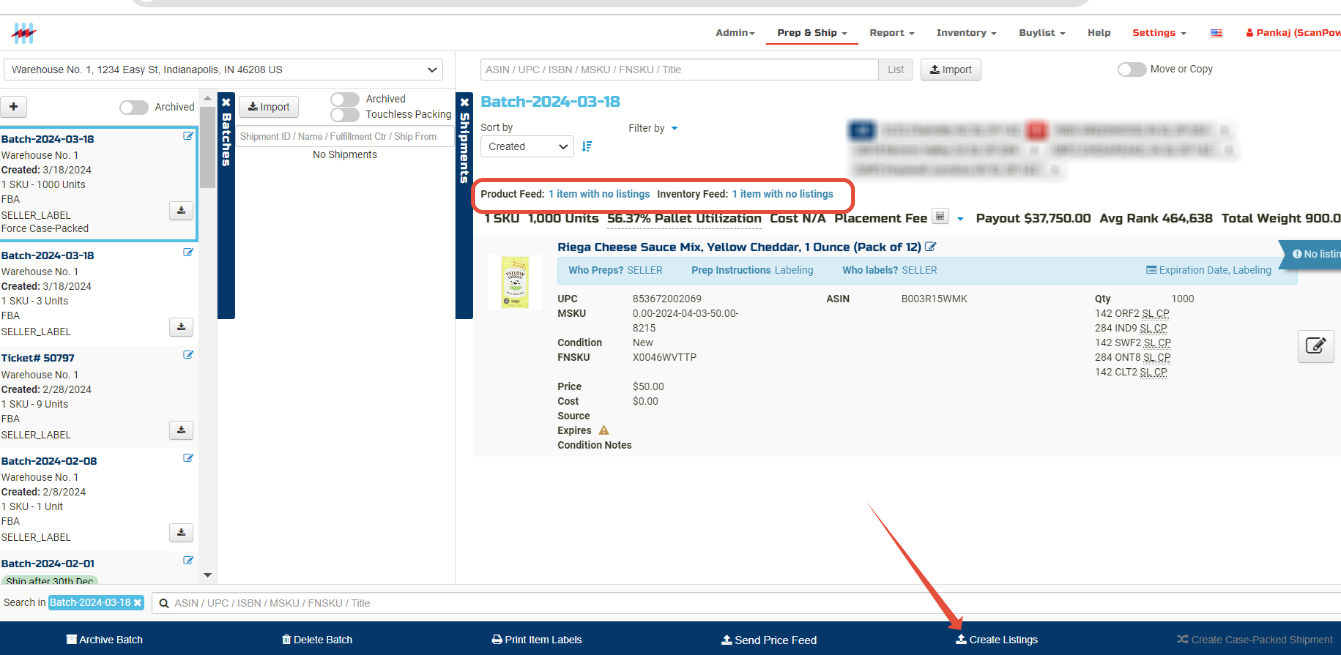Edit the selected Batch-2024-03-18 Force Case-Packed batch
1341x655 pixels.
tap(189, 137)
